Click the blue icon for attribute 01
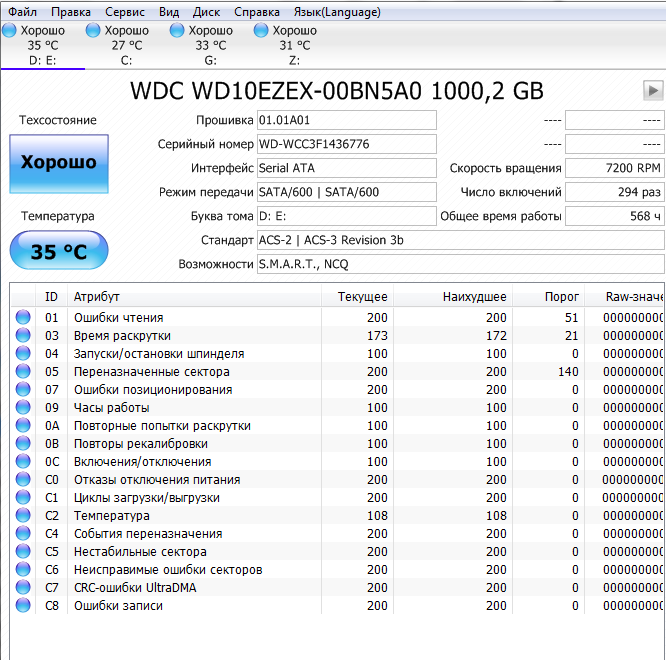 (23, 318)
